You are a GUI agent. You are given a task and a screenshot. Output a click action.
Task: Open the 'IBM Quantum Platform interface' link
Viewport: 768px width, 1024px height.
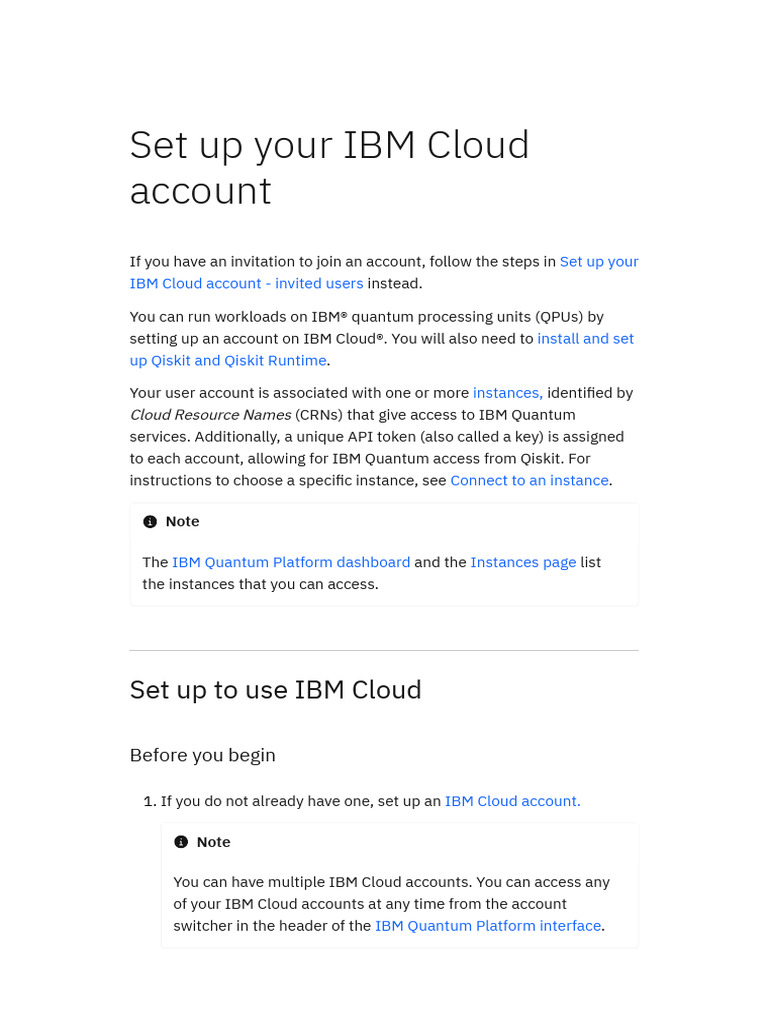488,926
